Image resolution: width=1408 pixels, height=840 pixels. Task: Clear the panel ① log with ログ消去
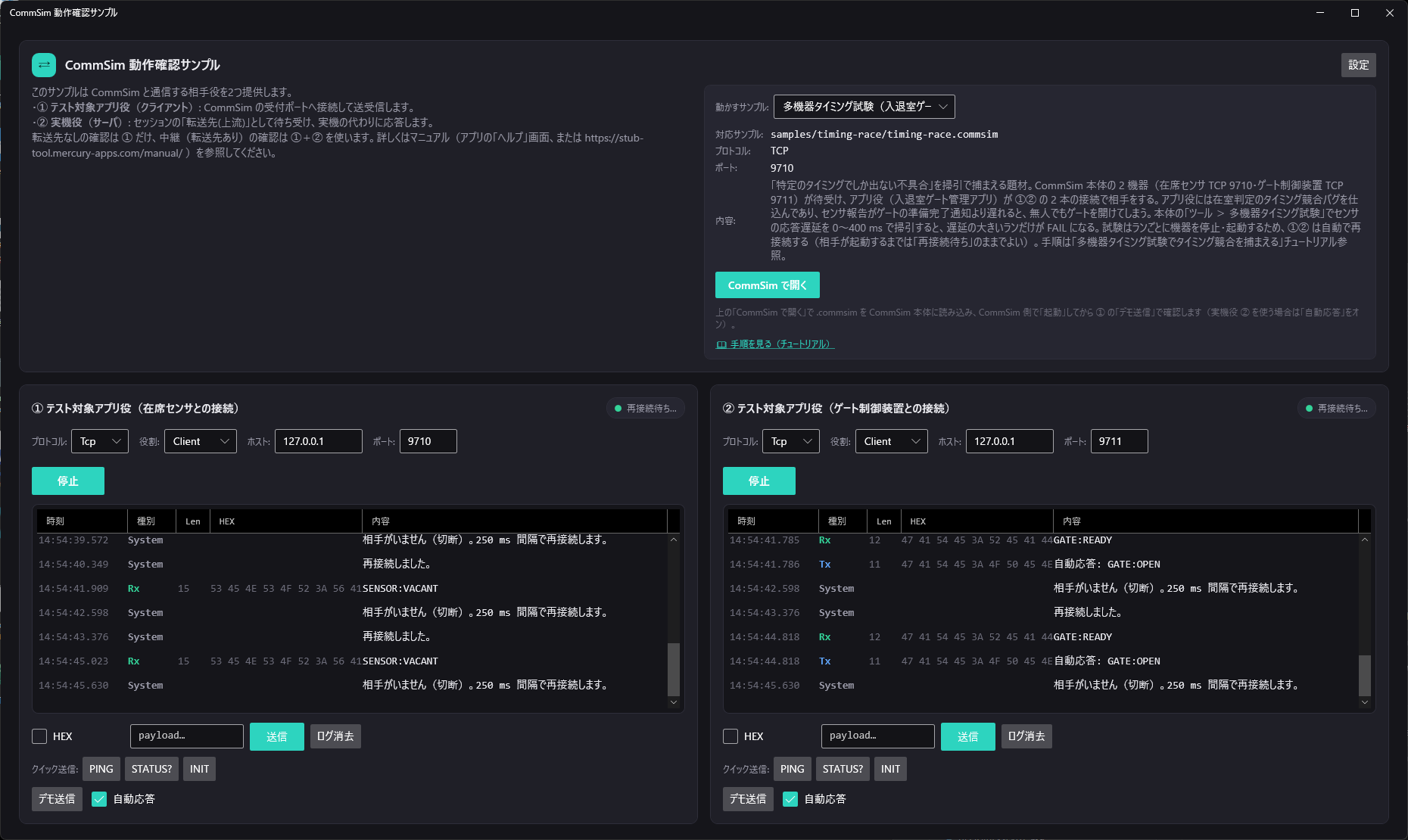tap(335, 736)
